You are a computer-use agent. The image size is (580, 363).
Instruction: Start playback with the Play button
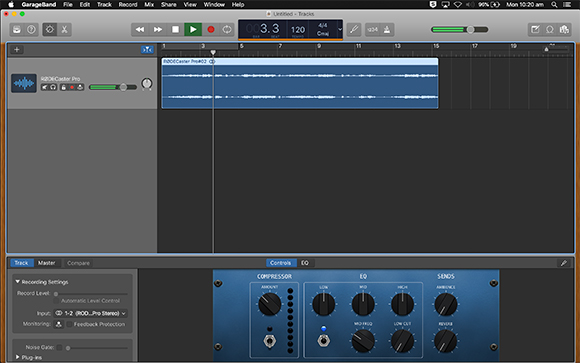(193, 30)
